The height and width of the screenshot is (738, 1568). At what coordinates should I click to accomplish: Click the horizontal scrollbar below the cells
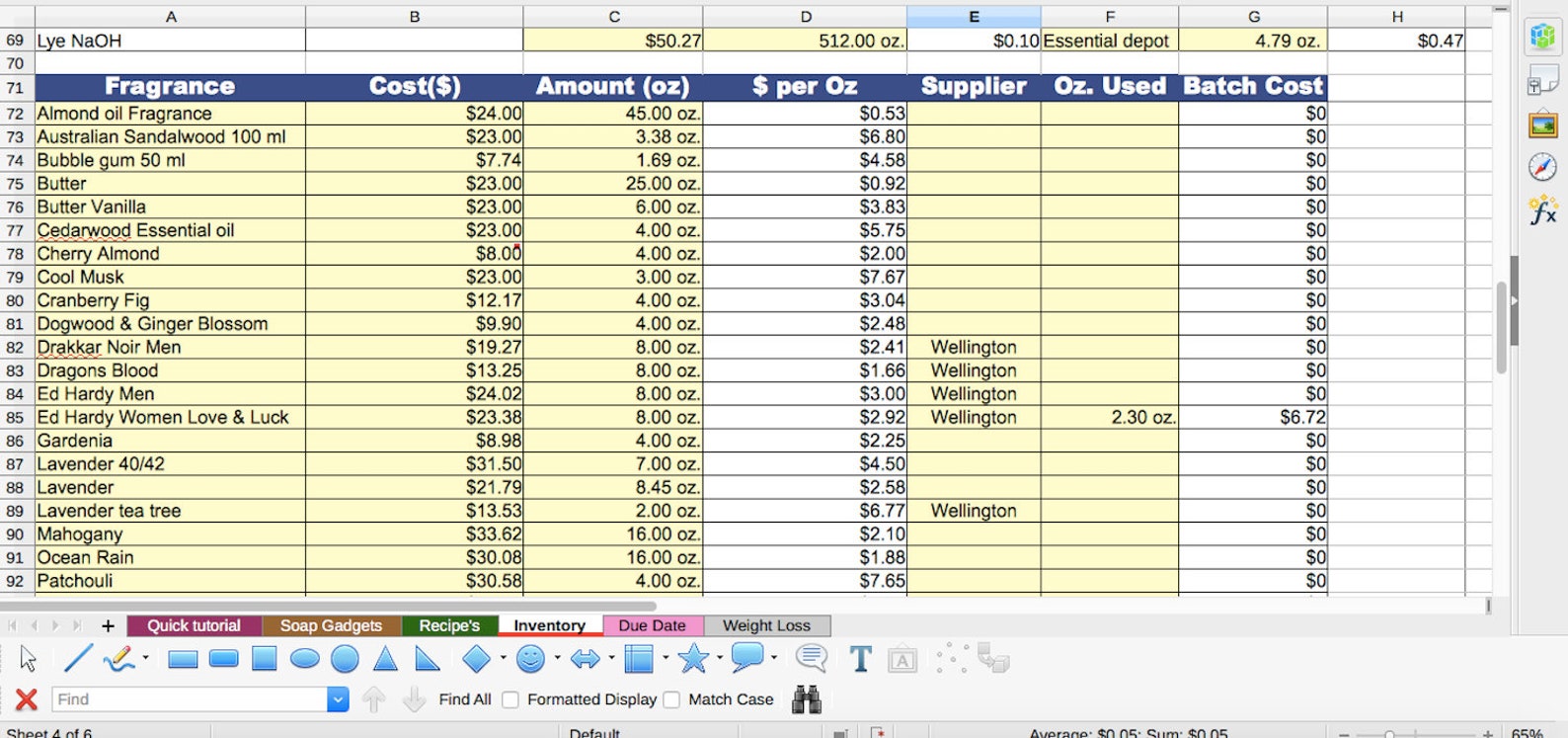point(328,606)
